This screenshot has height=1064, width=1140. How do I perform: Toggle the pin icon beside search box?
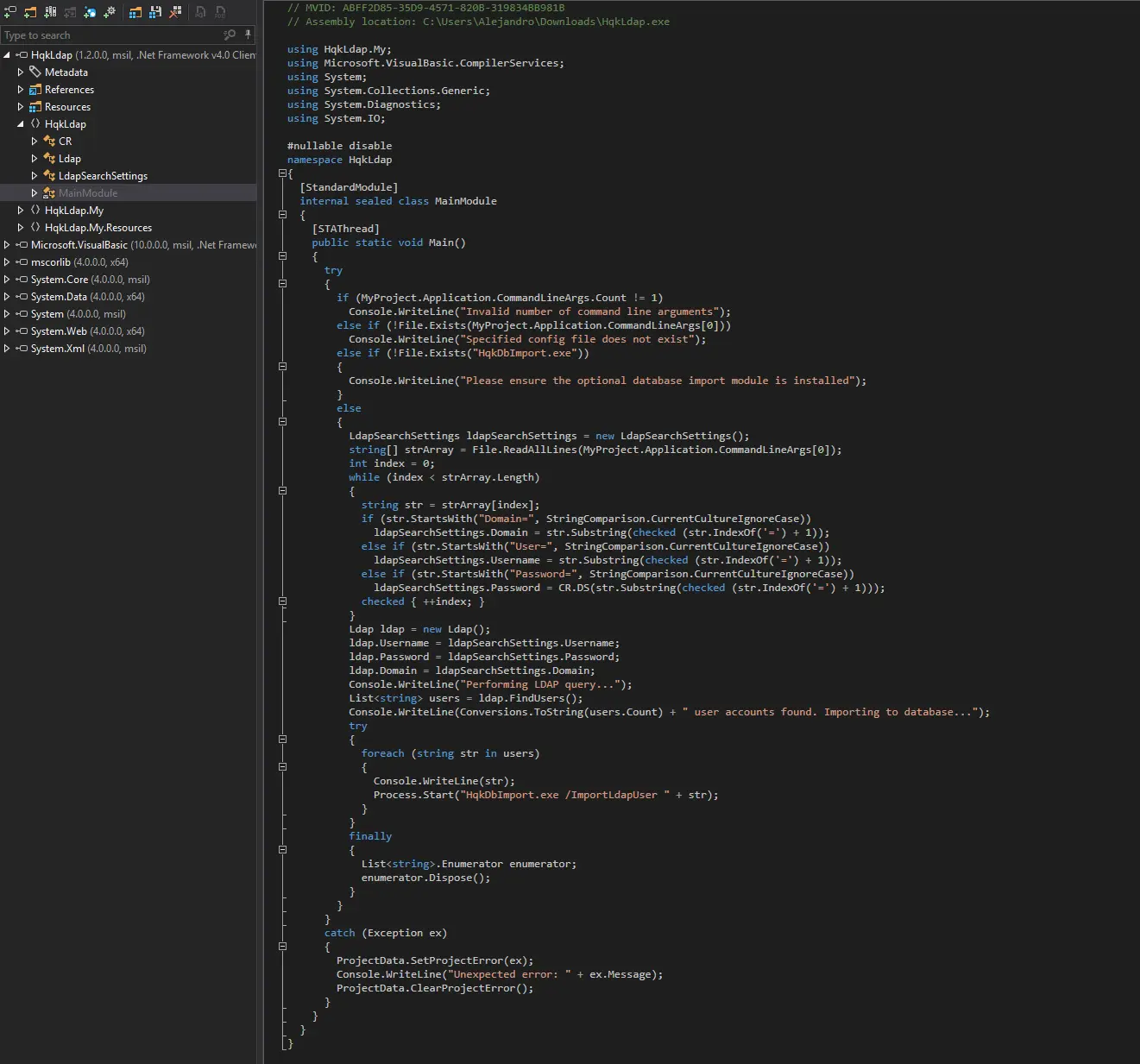pos(249,35)
